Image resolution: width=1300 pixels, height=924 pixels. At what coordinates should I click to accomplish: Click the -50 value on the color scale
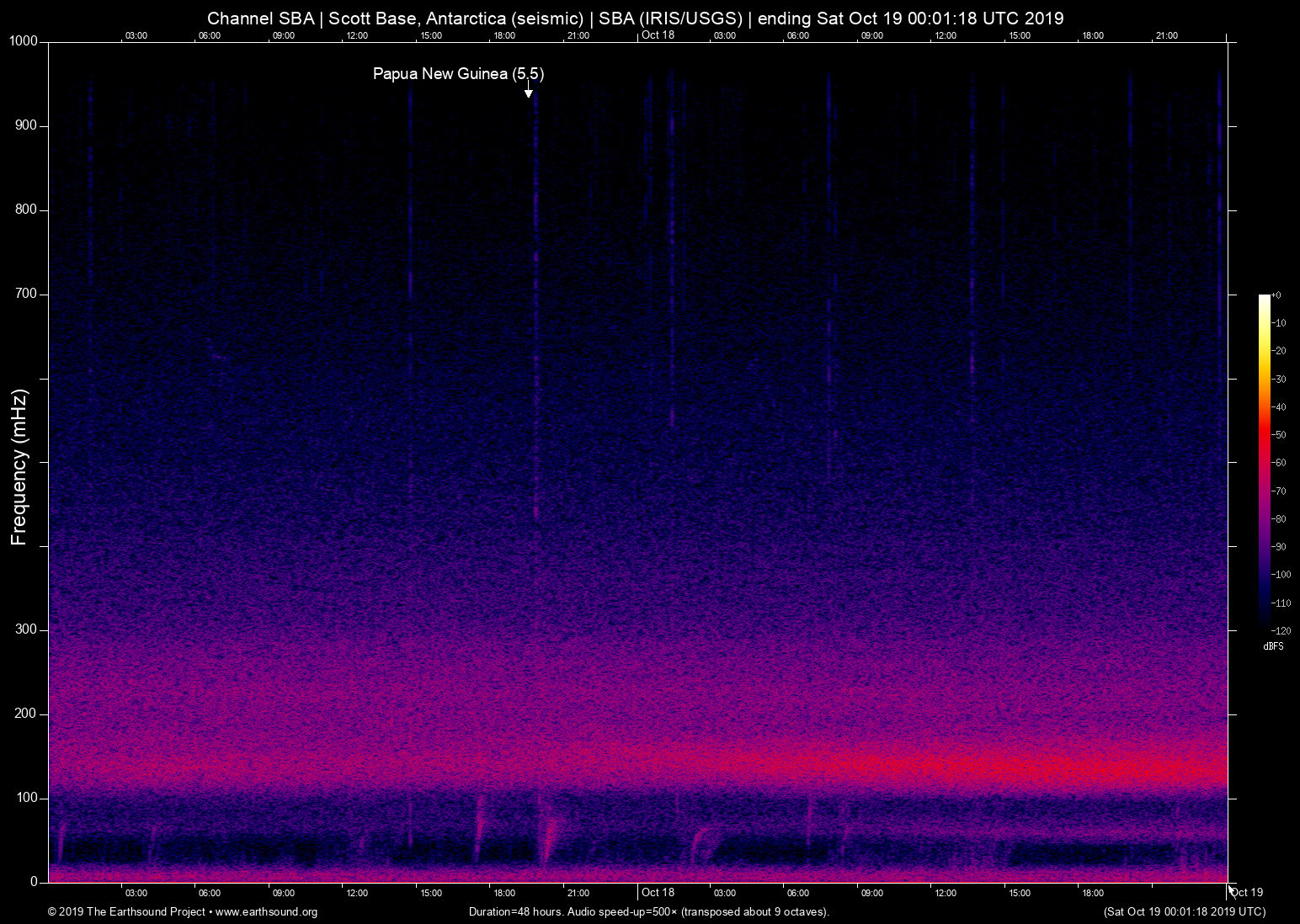(1279, 435)
